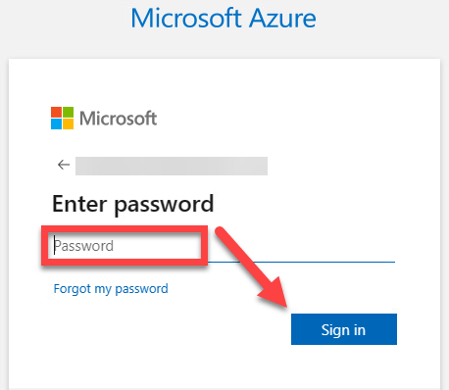The image size is (449, 390).
Task: Click the 'password' word in Forgot link
Action: coord(141,289)
